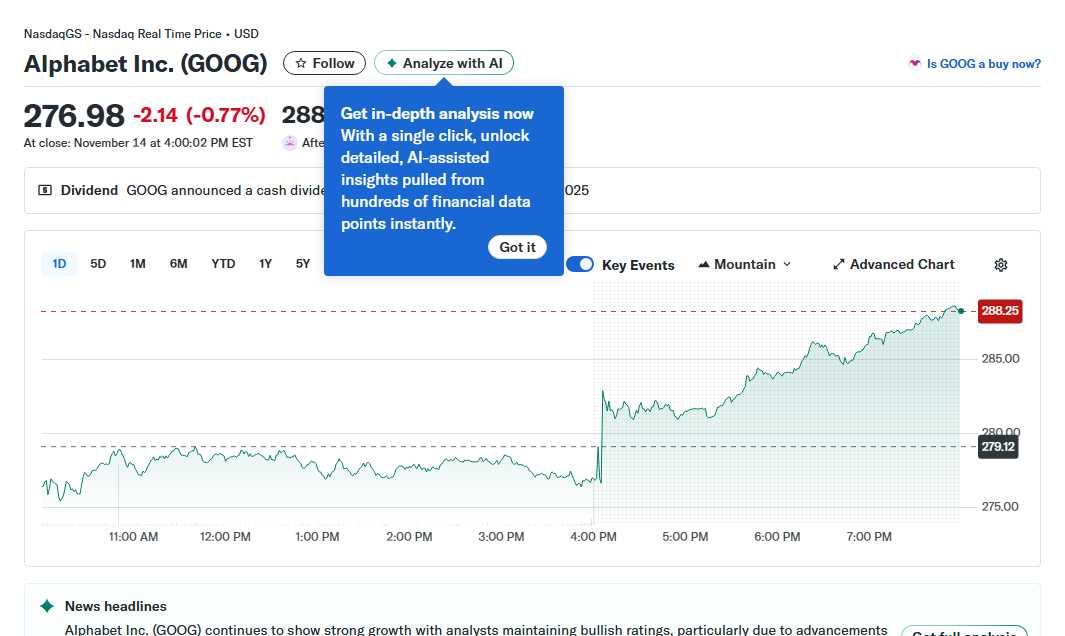1065x636 pixels.
Task: Switch to the YTD chart range
Action: pyautogui.click(x=223, y=263)
